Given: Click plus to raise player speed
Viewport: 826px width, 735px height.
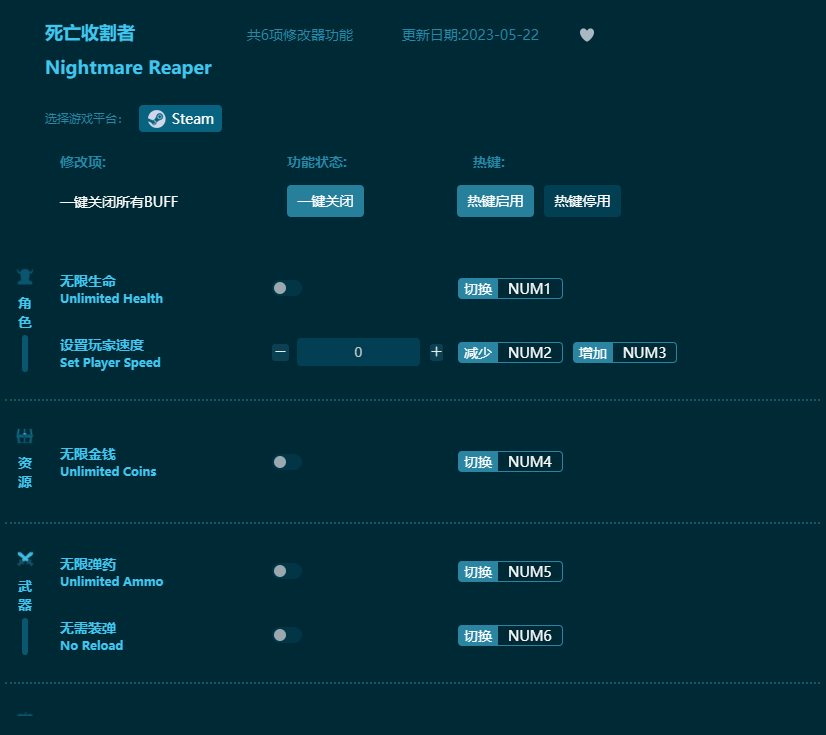Looking at the screenshot, I should pos(436,352).
